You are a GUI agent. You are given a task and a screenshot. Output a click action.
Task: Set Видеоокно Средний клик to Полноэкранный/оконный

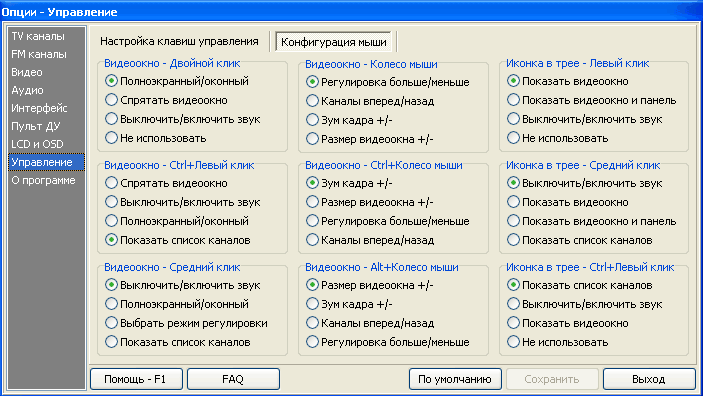coord(177,304)
